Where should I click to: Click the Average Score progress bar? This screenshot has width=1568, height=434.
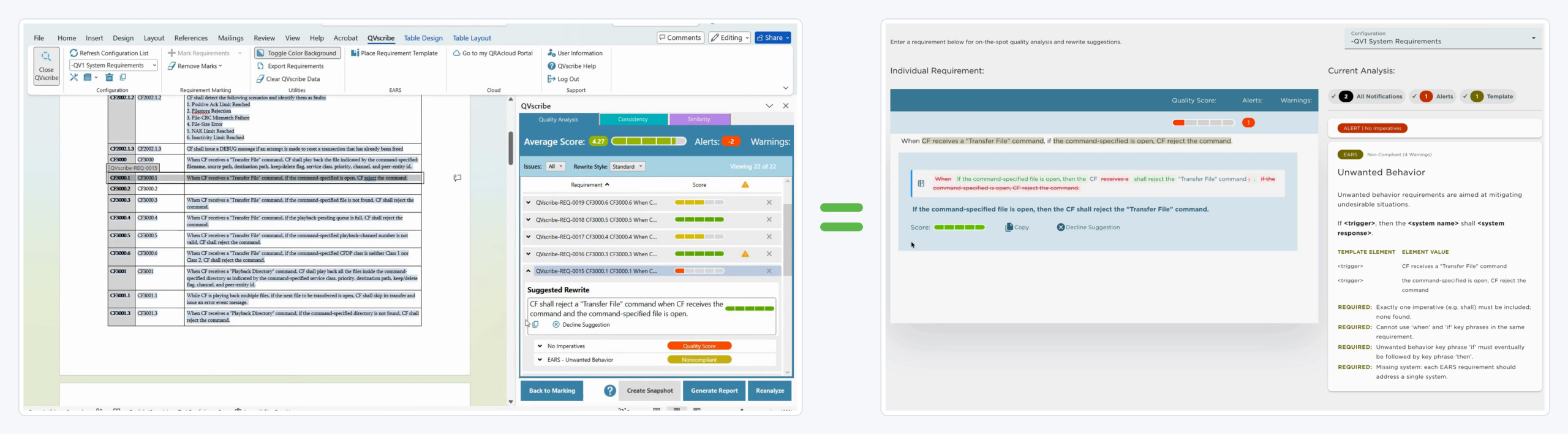(x=649, y=142)
